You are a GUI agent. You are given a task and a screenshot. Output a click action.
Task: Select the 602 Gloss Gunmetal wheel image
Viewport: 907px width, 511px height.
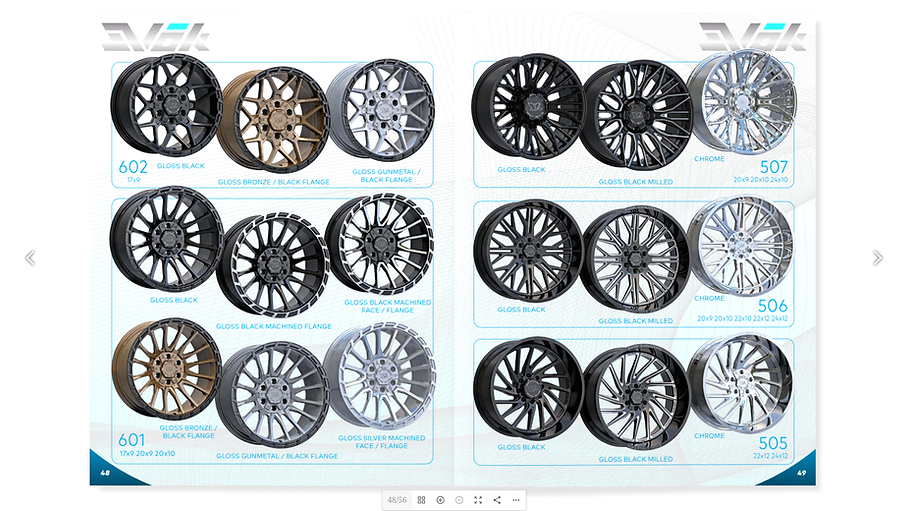[381, 110]
